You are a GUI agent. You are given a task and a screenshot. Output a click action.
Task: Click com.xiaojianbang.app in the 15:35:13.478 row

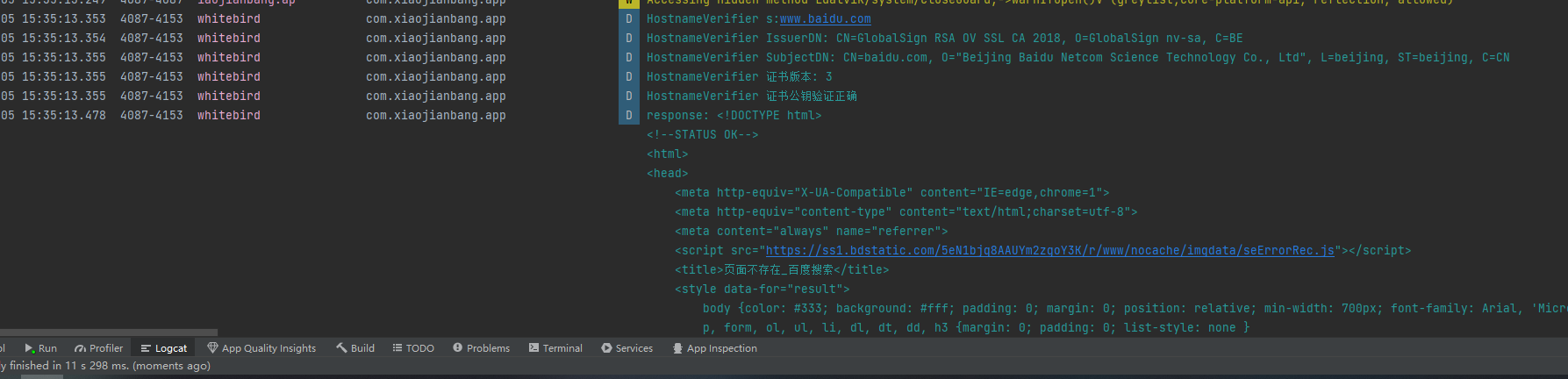pos(436,115)
